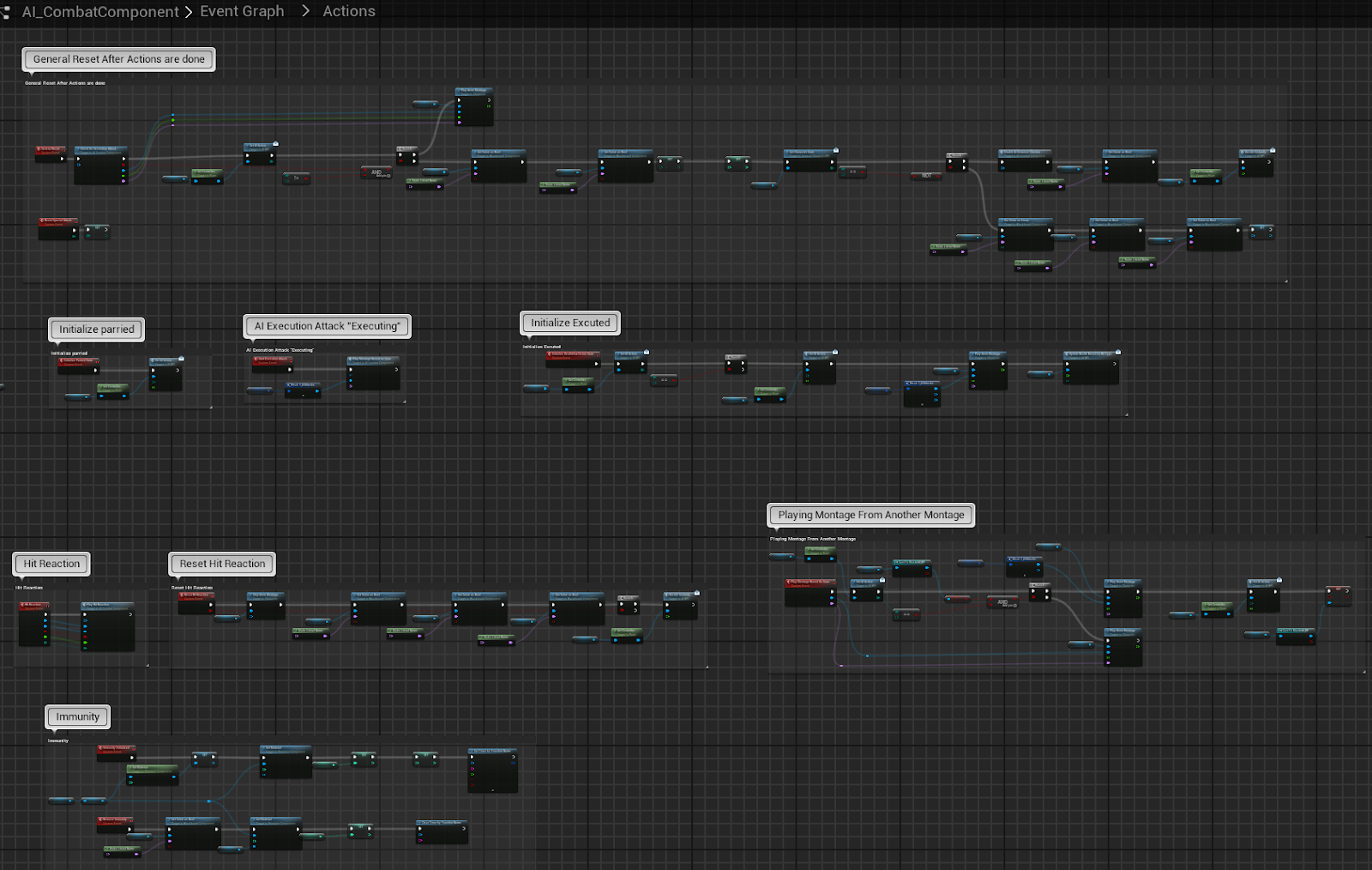The image size is (1372, 870).
Task: Select the equals comparison node before NOT
Action: coord(852,172)
